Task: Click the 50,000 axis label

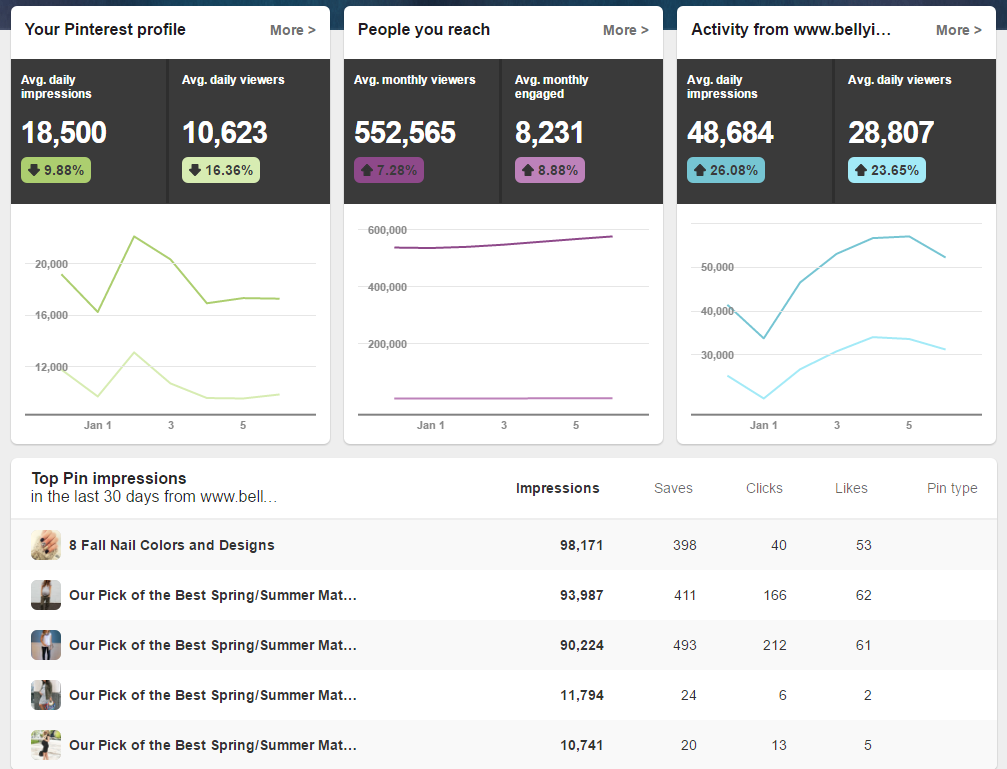Action: coord(717,267)
